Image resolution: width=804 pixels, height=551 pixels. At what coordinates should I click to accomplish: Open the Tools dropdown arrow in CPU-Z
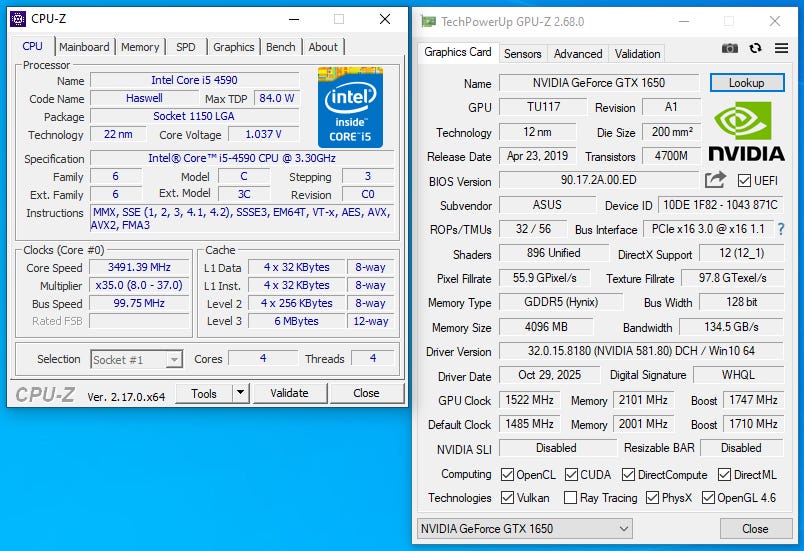pyautogui.click(x=240, y=393)
